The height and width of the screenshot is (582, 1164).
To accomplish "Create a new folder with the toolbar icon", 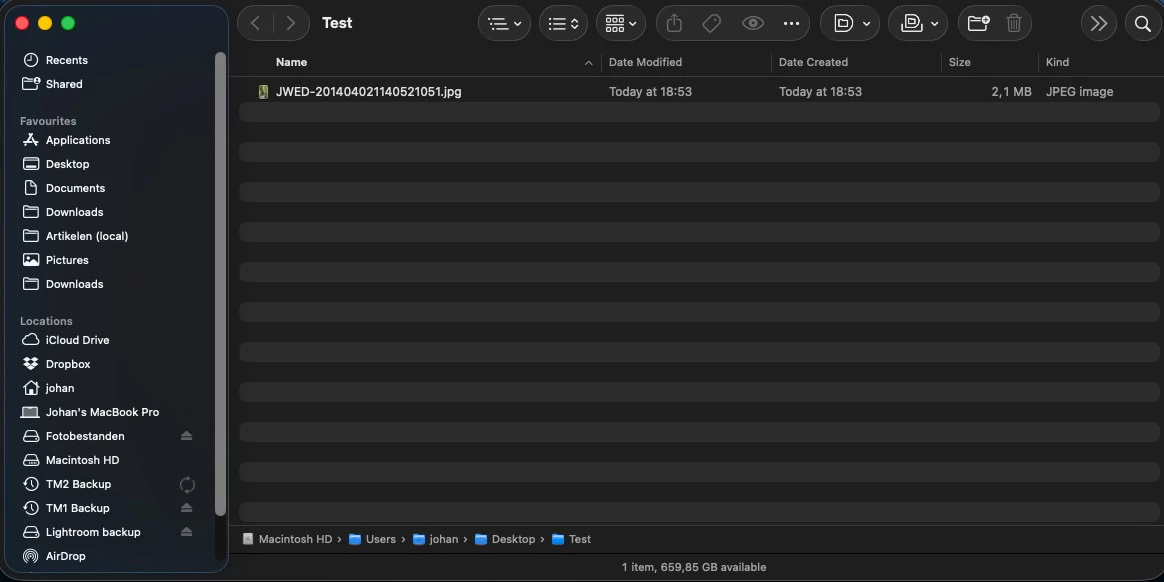I will pyautogui.click(x=978, y=23).
